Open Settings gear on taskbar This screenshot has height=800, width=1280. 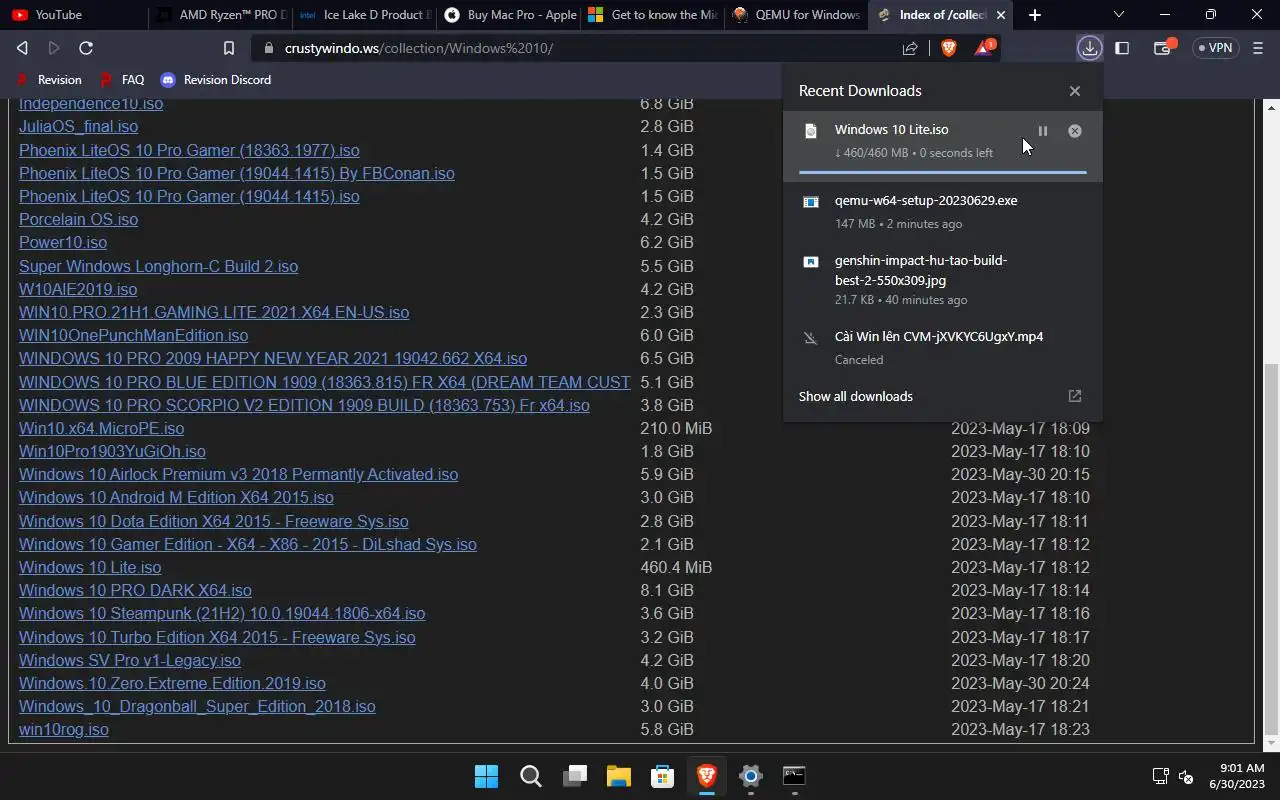coord(750,776)
